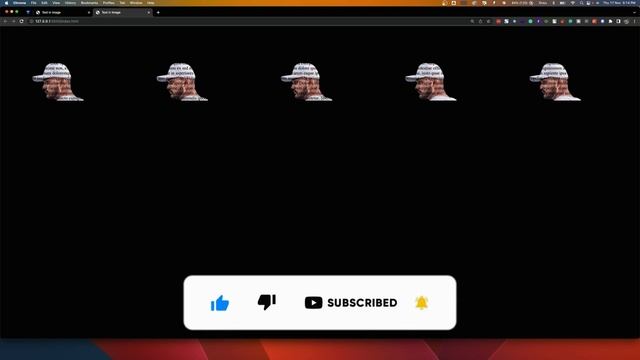Screen dimensions: 640x360
Task: Click the Wi-Fi icon in macOS menu bar
Action: pyautogui.click(x=573, y=3)
